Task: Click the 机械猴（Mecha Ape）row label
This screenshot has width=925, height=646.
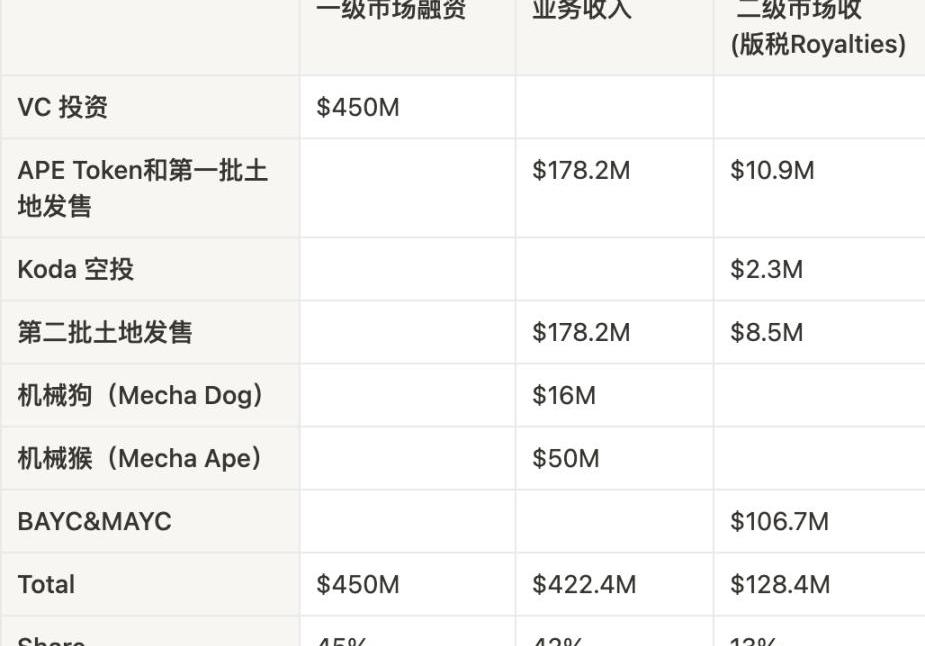Action: [142, 458]
